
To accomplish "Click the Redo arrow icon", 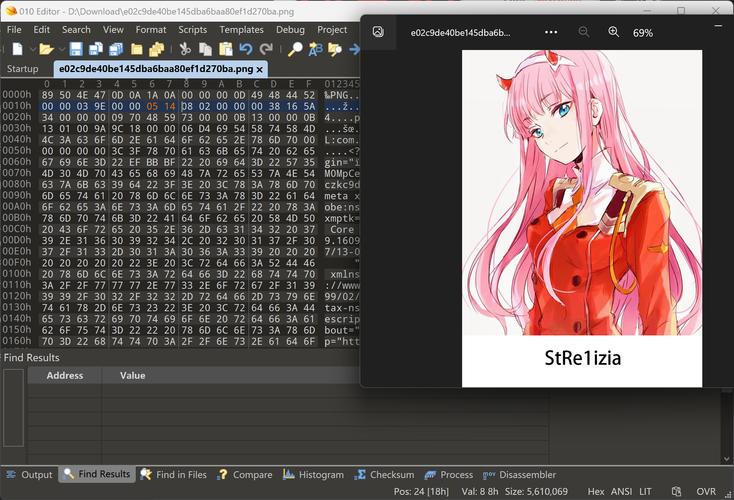I will pos(266,49).
